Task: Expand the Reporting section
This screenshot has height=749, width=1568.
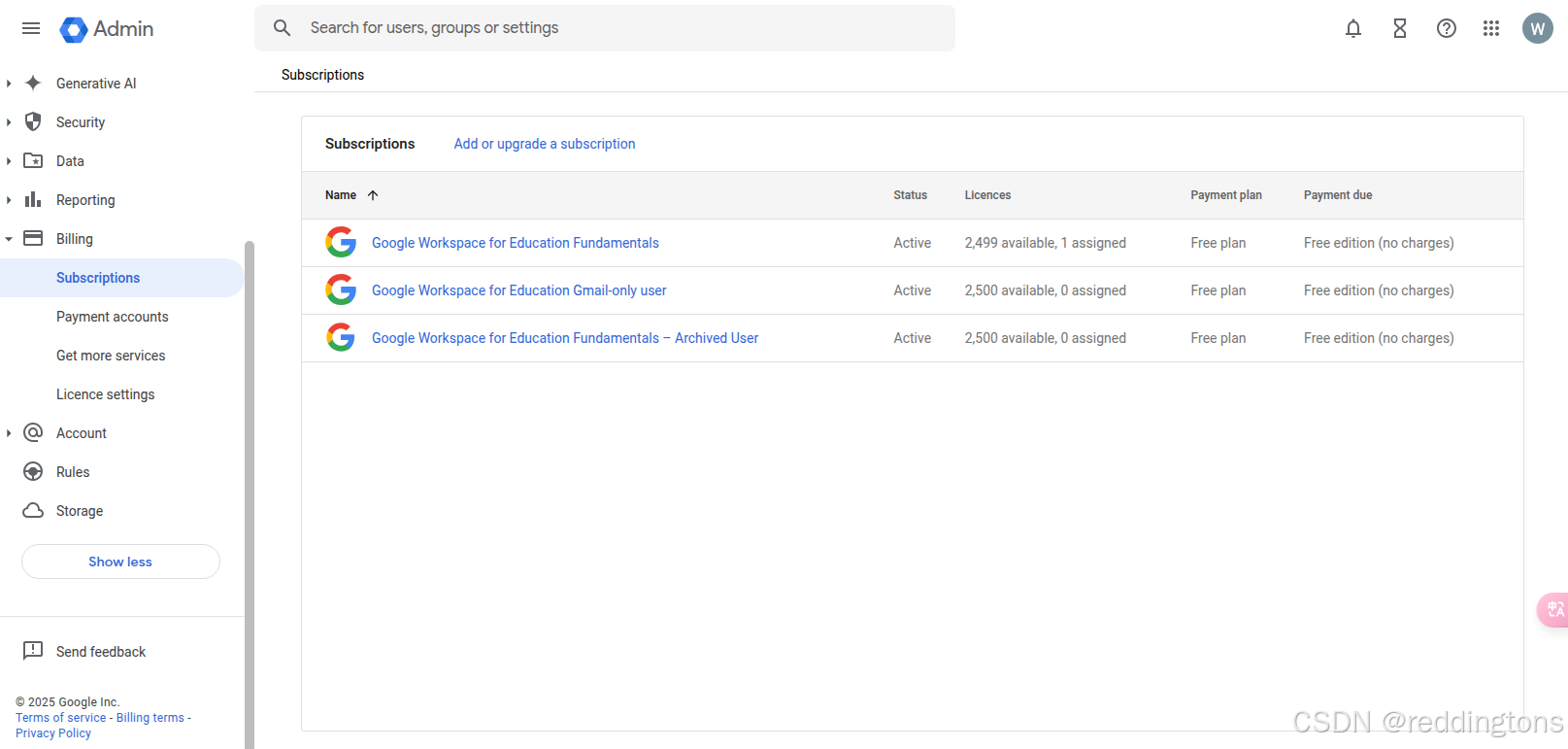Action: point(9,200)
